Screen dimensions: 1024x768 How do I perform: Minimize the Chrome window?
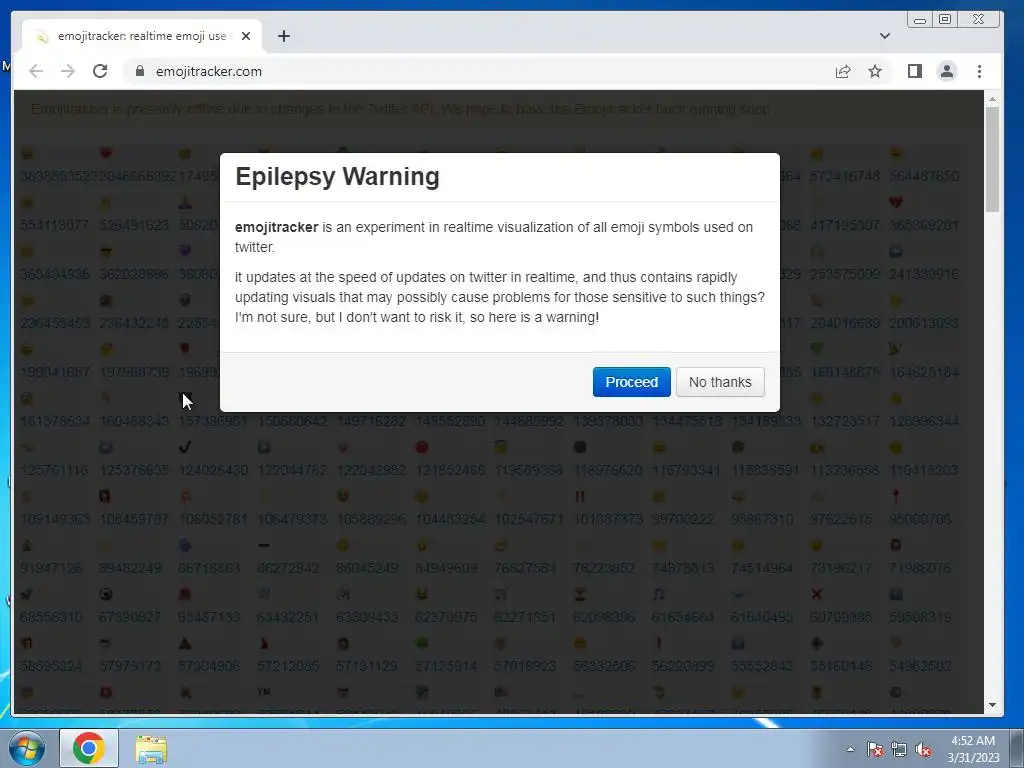coord(920,20)
